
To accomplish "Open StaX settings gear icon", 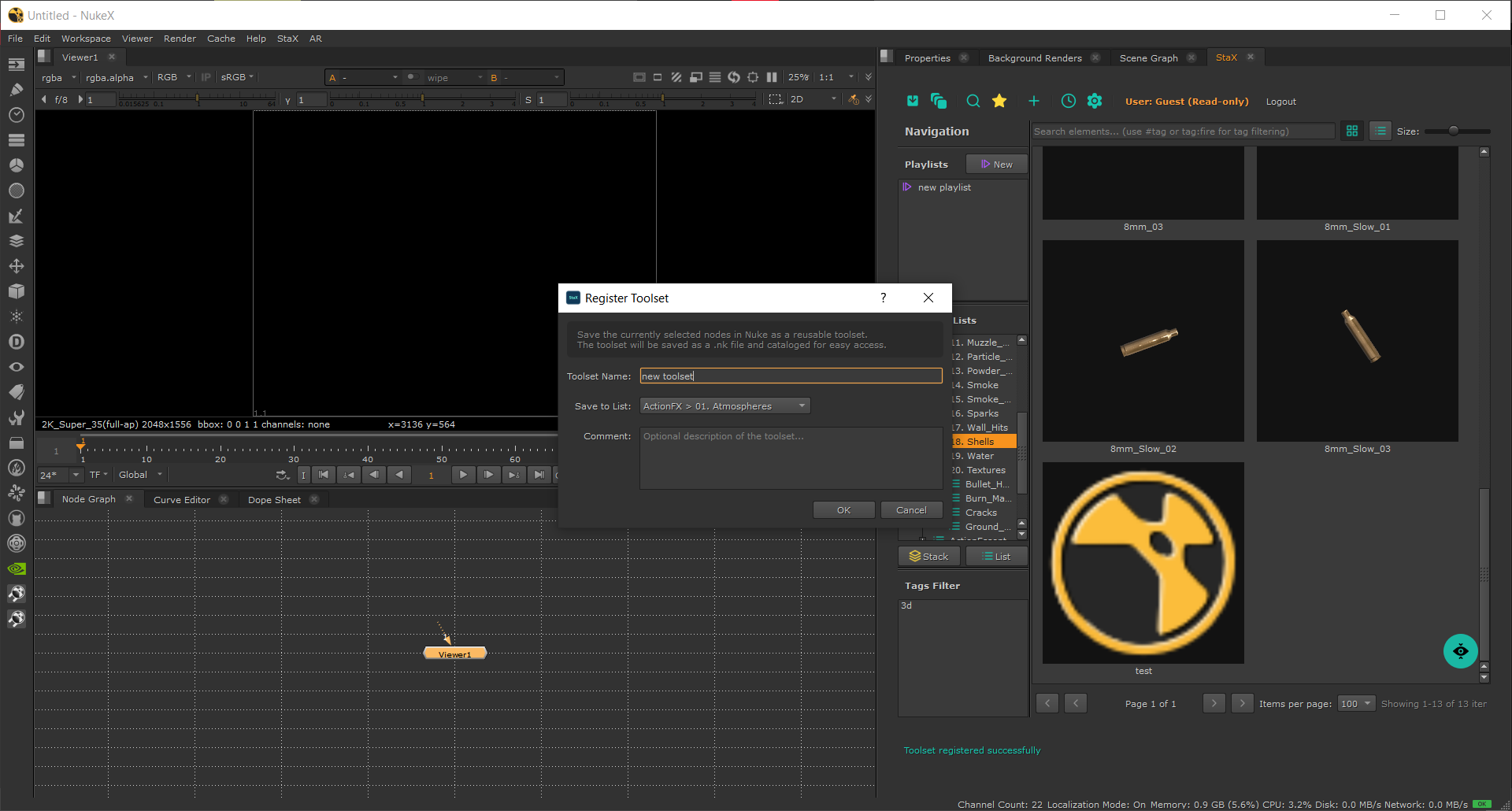I will 1095,101.
